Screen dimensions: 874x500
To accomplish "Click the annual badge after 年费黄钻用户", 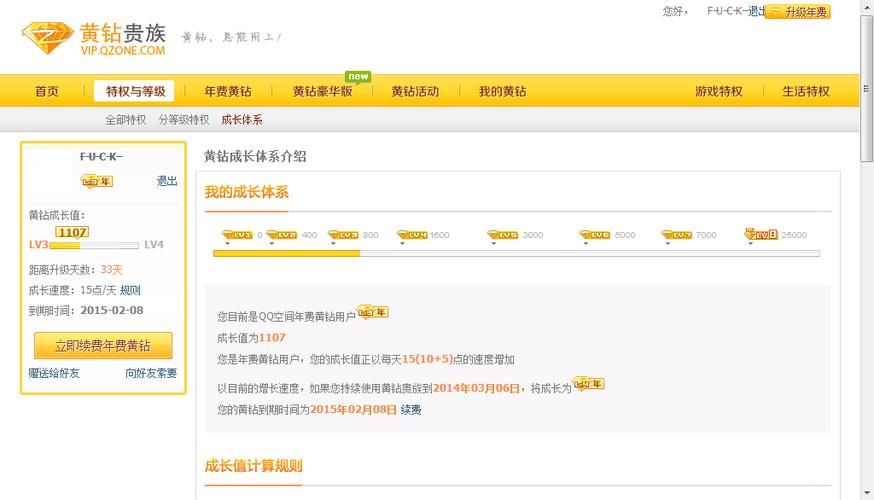I will pos(372,312).
